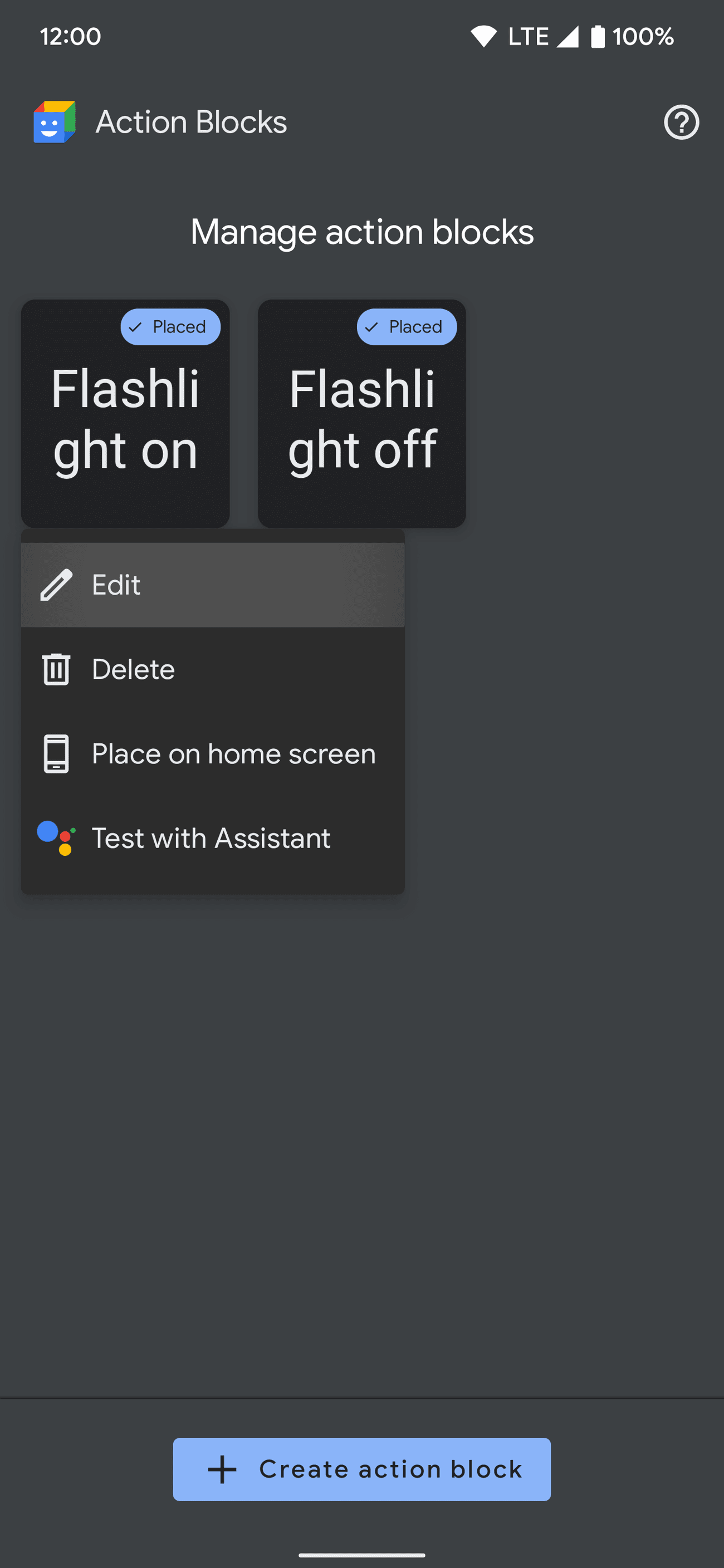This screenshot has height=1568, width=724.
Task: Tap the Wi-Fi icon in status bar
Action: (x=483, y=37)
